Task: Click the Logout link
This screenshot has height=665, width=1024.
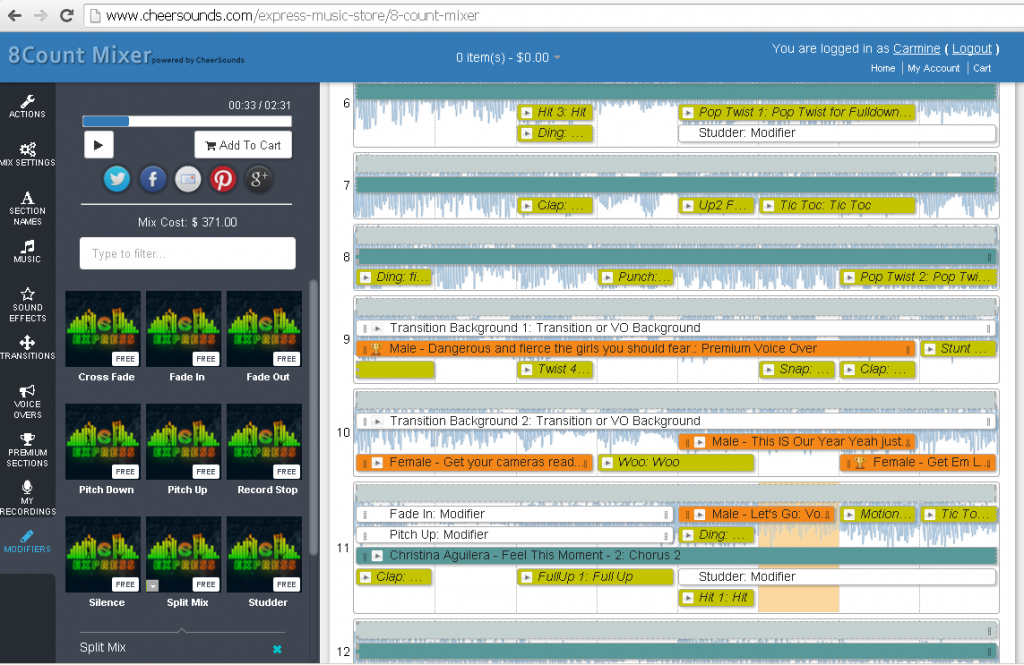Action: click(971, 48)
